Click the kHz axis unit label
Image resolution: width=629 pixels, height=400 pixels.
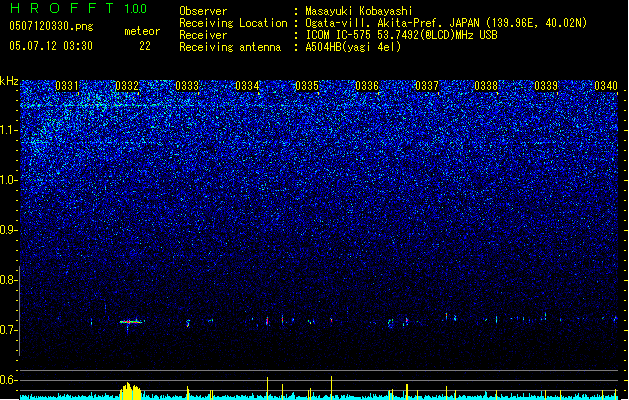pyautogui.click(x=9, y=81)
